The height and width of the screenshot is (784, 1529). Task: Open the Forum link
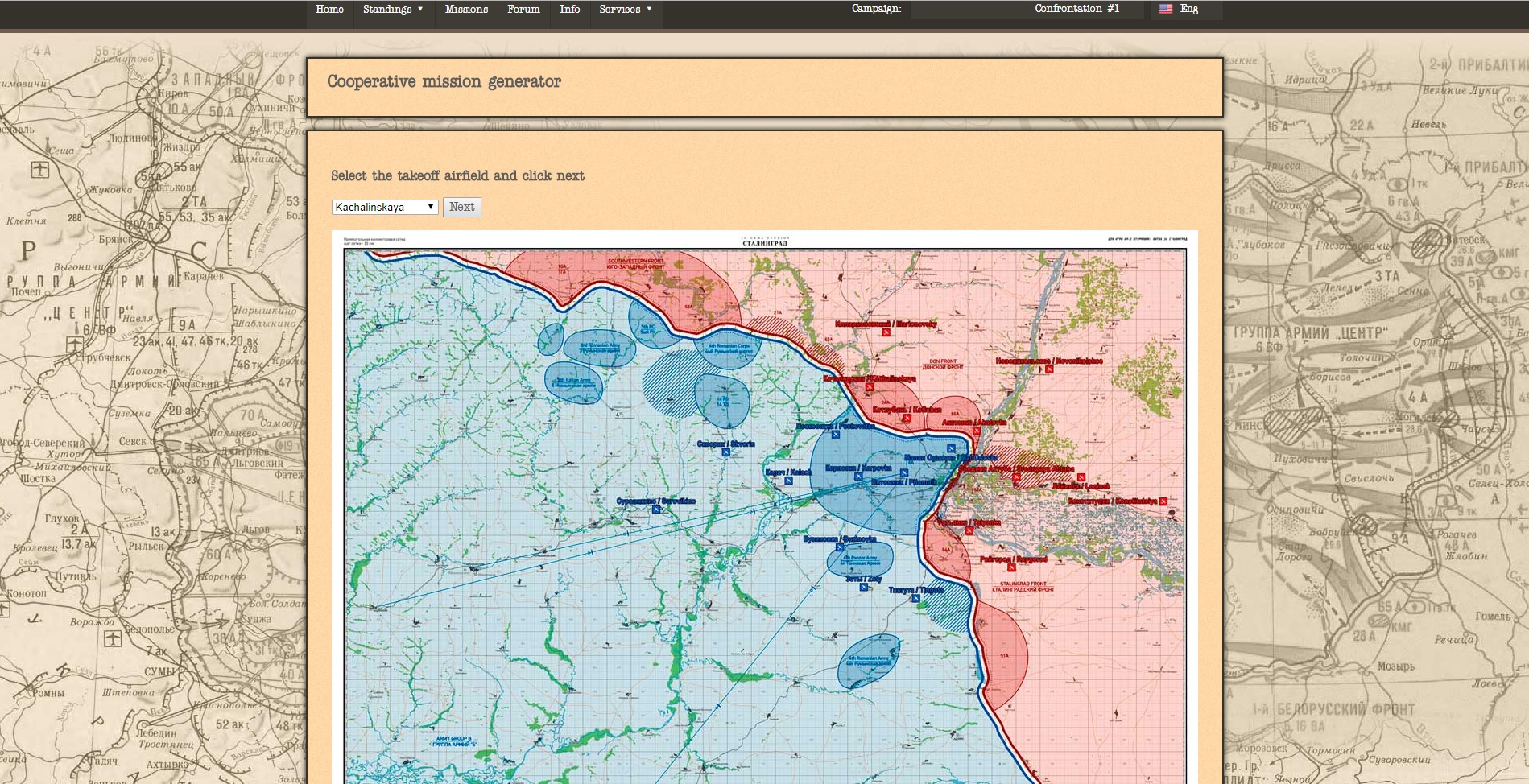[x=523, y=10]
